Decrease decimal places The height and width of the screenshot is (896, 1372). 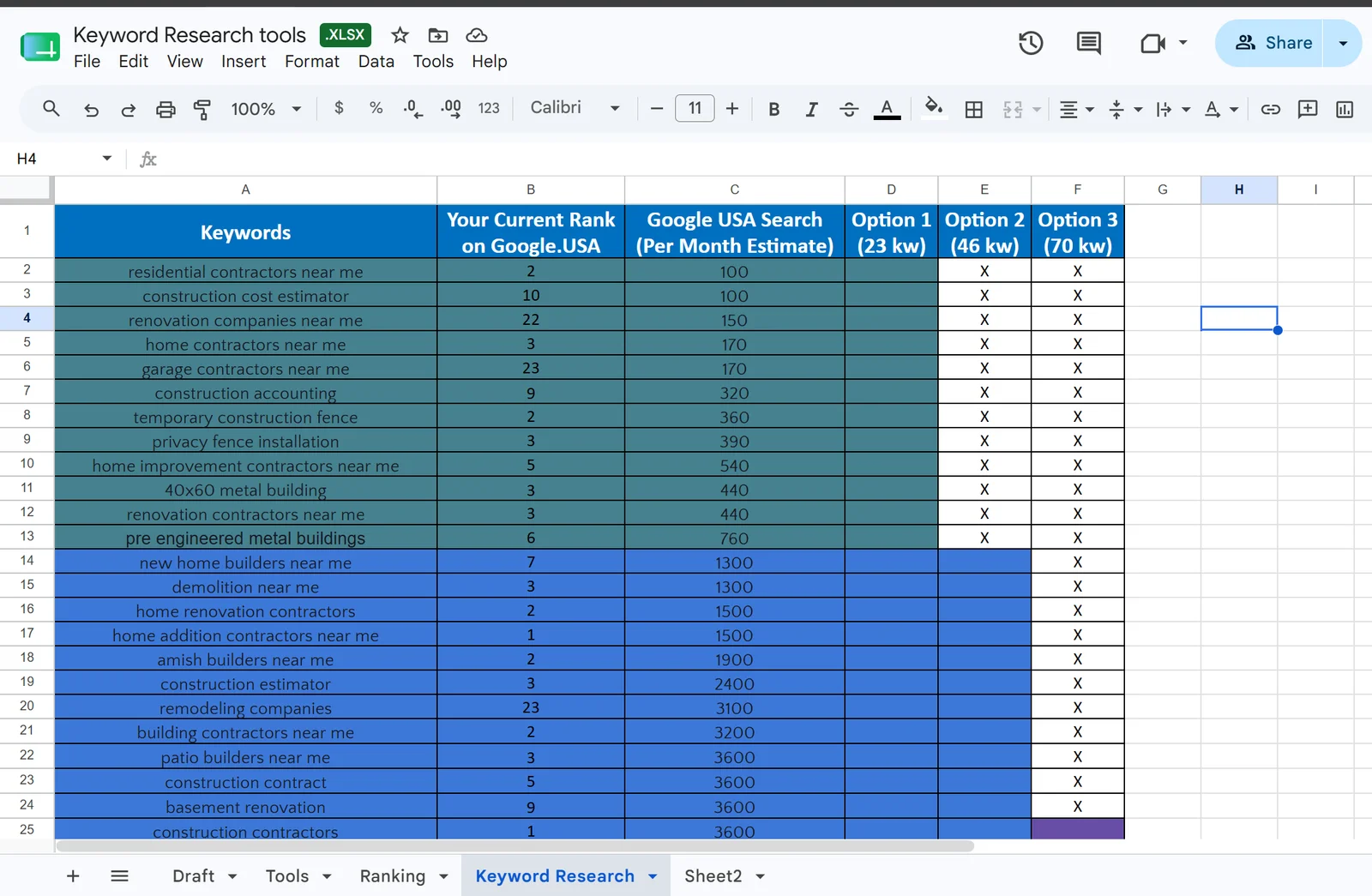click(412, 109)
